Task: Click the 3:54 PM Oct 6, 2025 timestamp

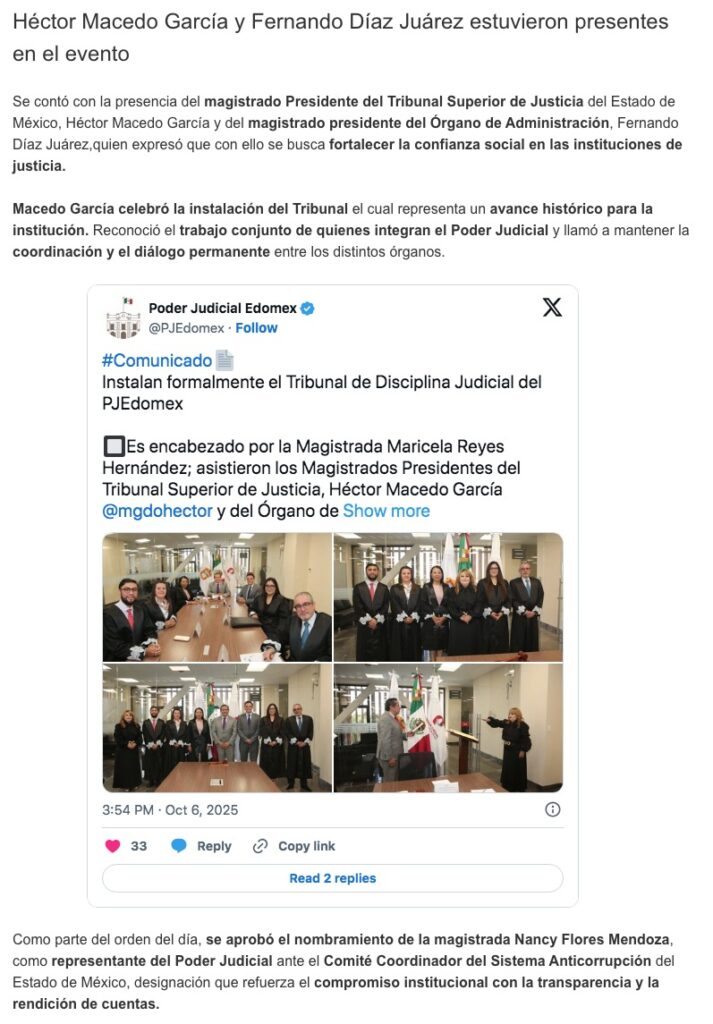Action: (170, 810)
